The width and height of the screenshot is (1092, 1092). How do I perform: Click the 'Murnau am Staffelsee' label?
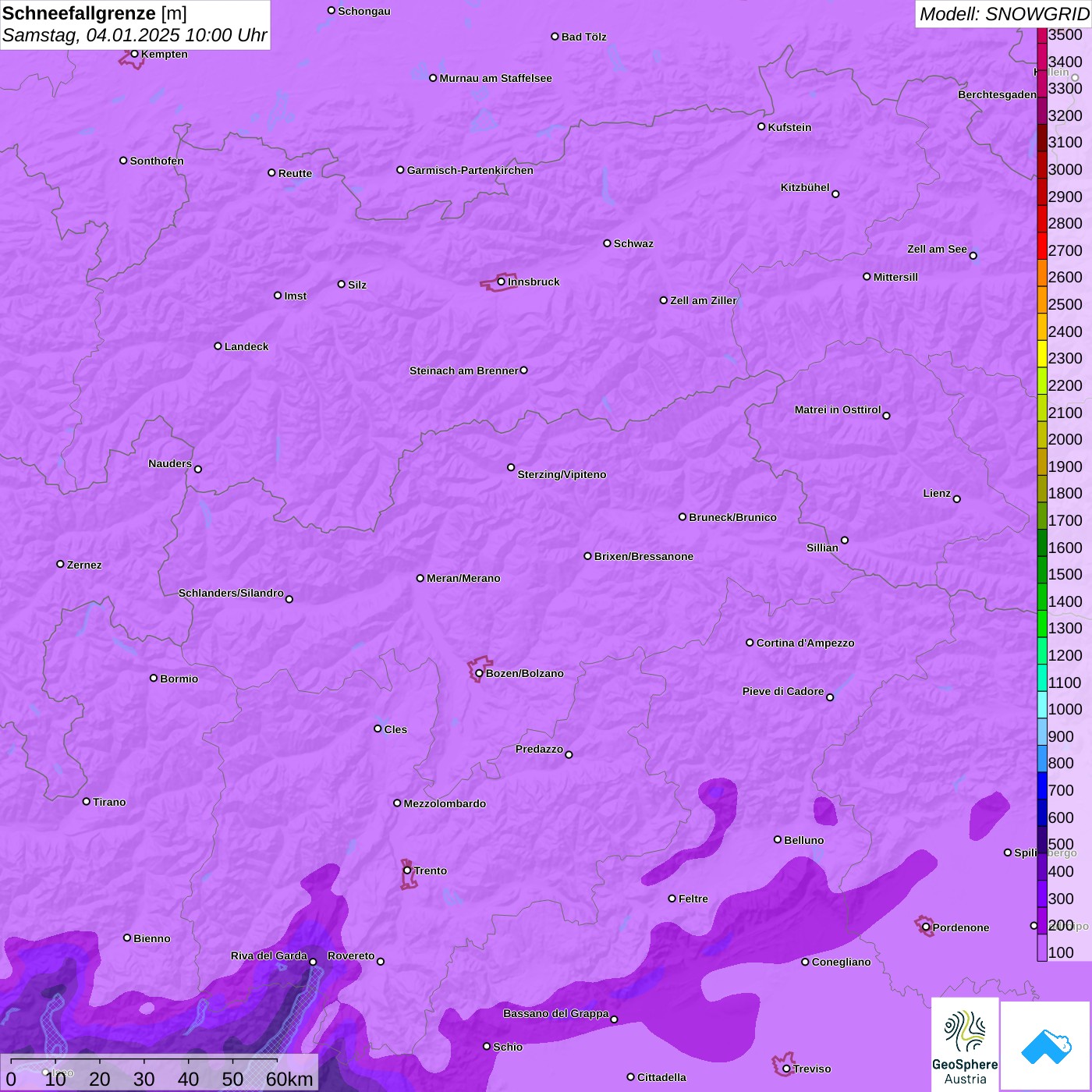[496, 78]
